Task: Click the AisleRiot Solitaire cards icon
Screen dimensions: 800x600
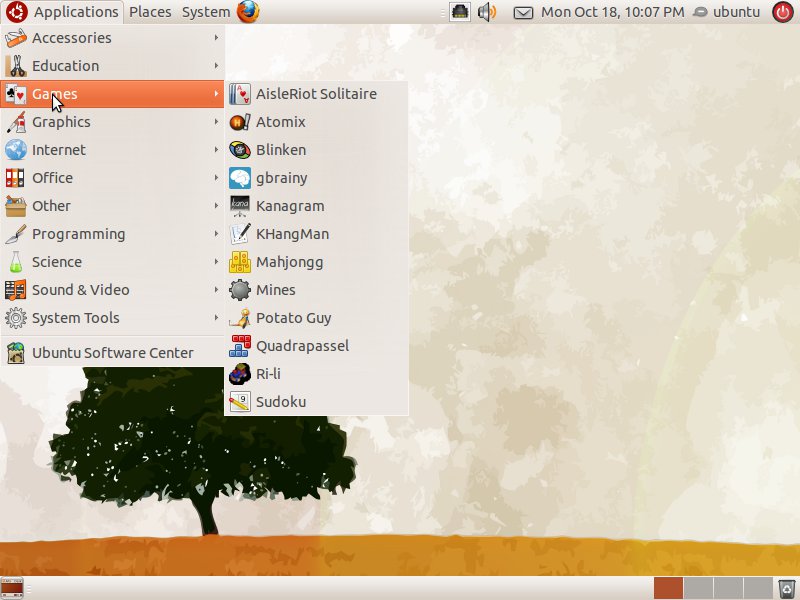Action: [x=240, y=94]
